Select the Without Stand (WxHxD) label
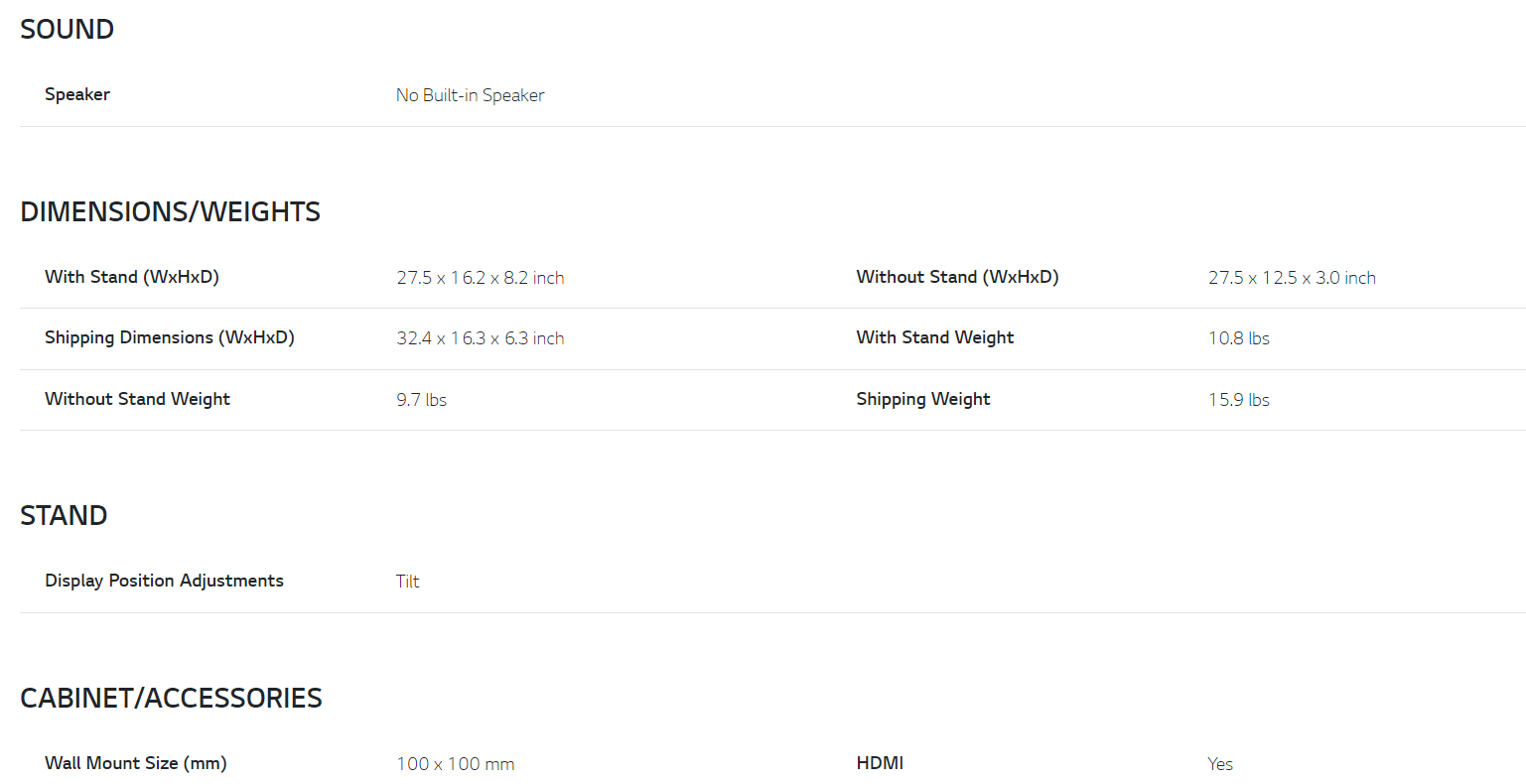The height and width of the screenshot is (784, 1526). pos(957,277)
